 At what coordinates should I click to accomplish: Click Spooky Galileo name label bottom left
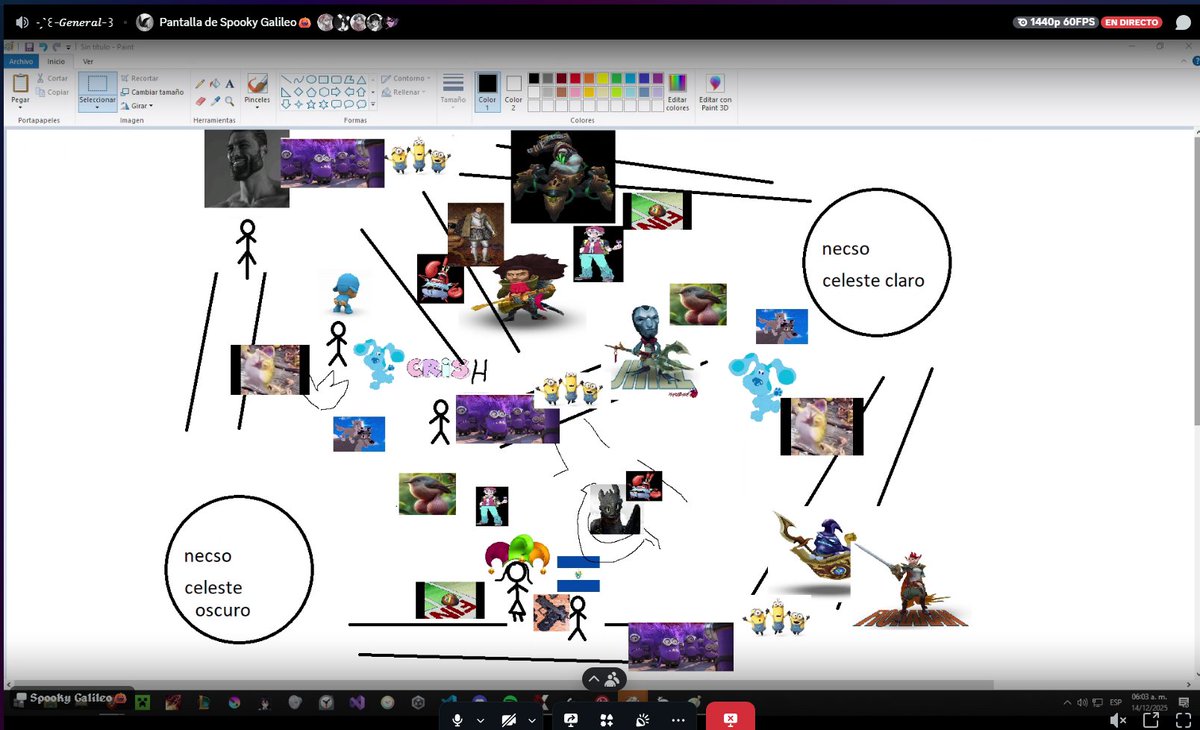71,698
